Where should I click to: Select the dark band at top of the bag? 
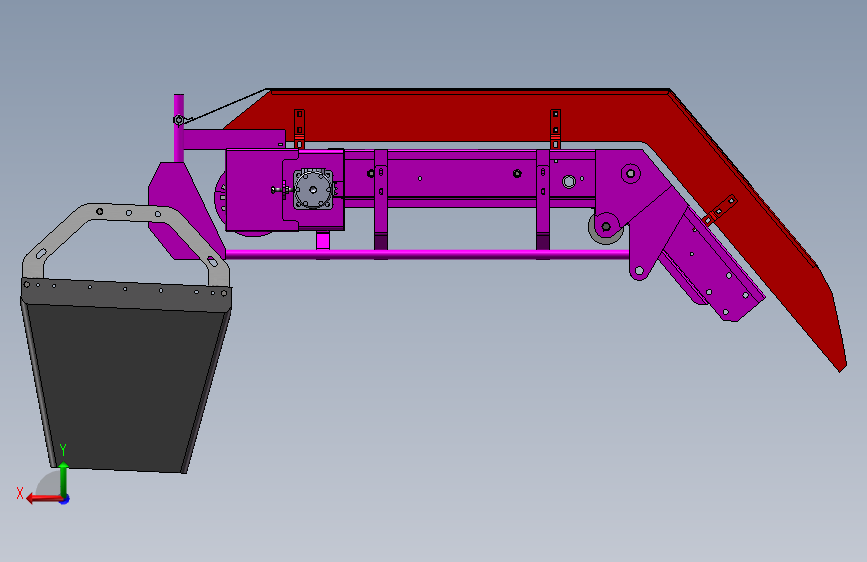126,294
